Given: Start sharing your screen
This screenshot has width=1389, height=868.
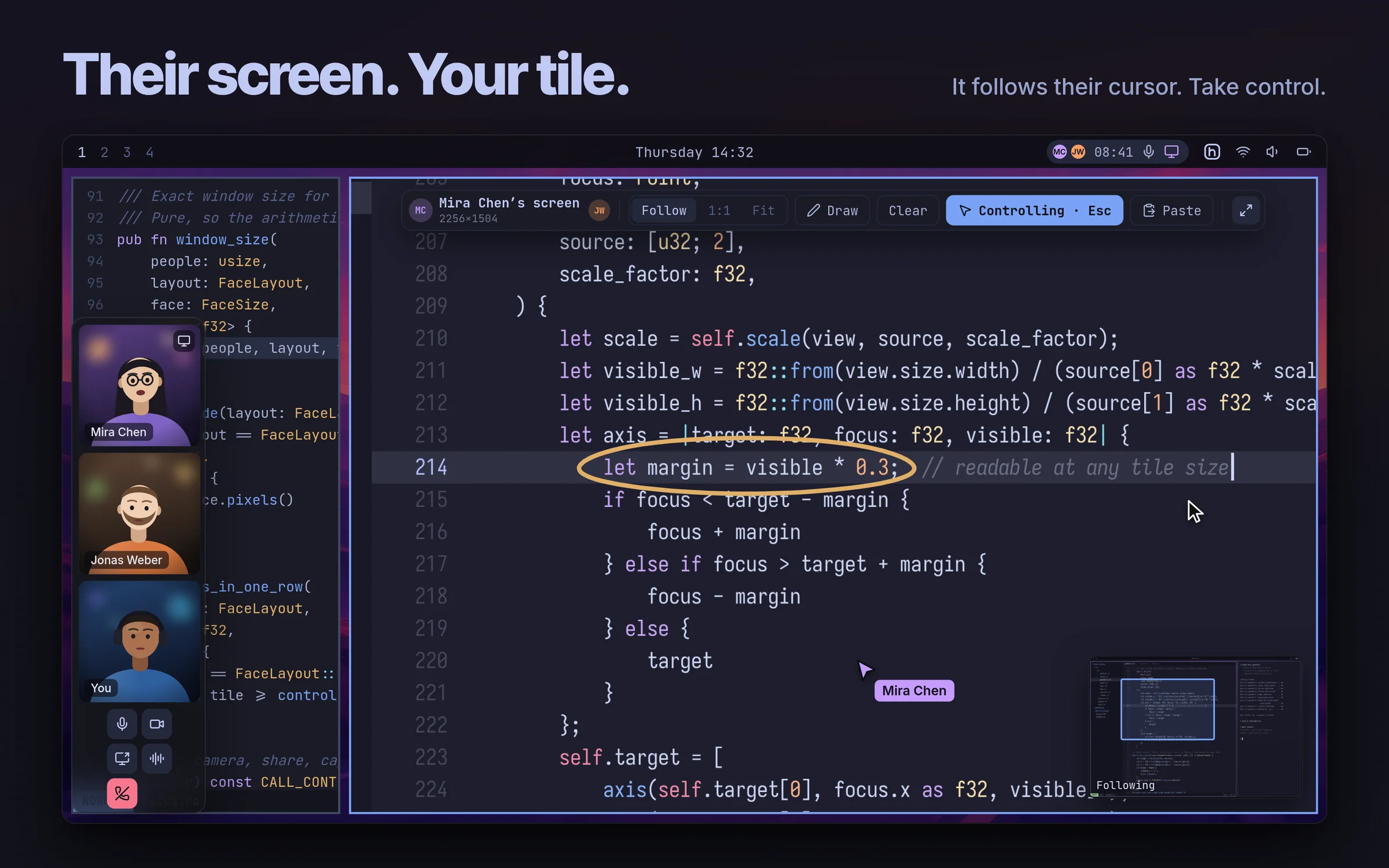Looking at the screenshot, I should point(122,759).
